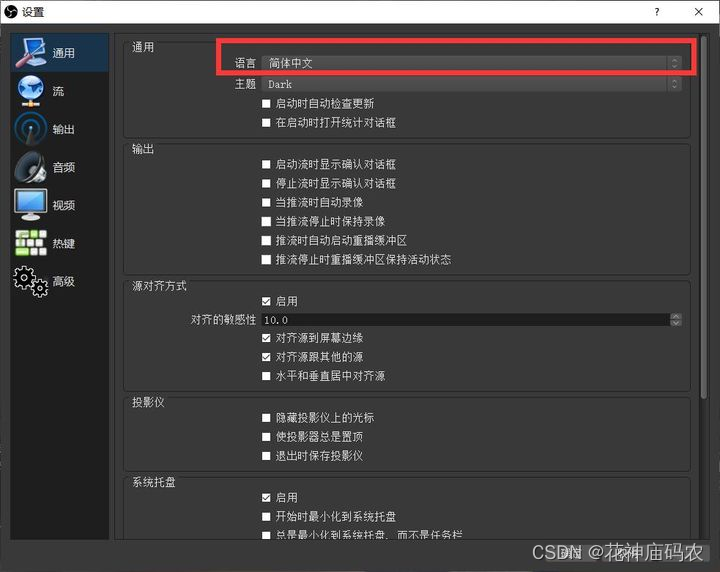
Task: Select the 高级 label in sidebar
Action: click(63, 281)
